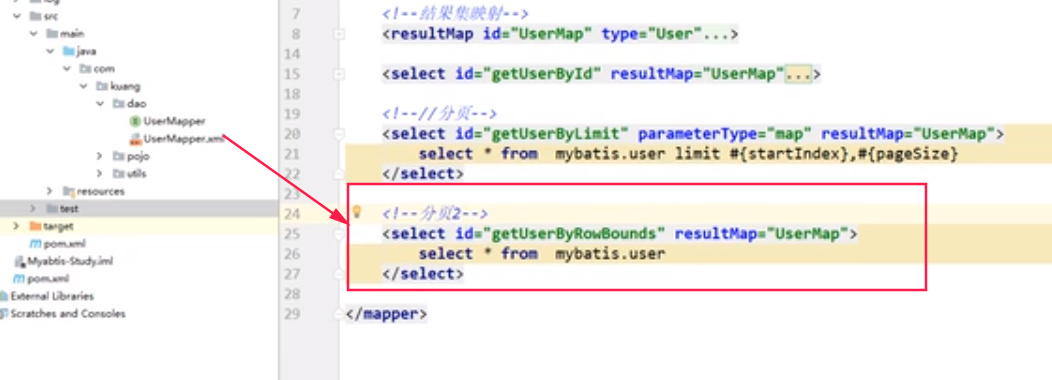The width and height of the screenshot is (1052, 380).
Task: Select the target folder row
Action: (139, 226)
